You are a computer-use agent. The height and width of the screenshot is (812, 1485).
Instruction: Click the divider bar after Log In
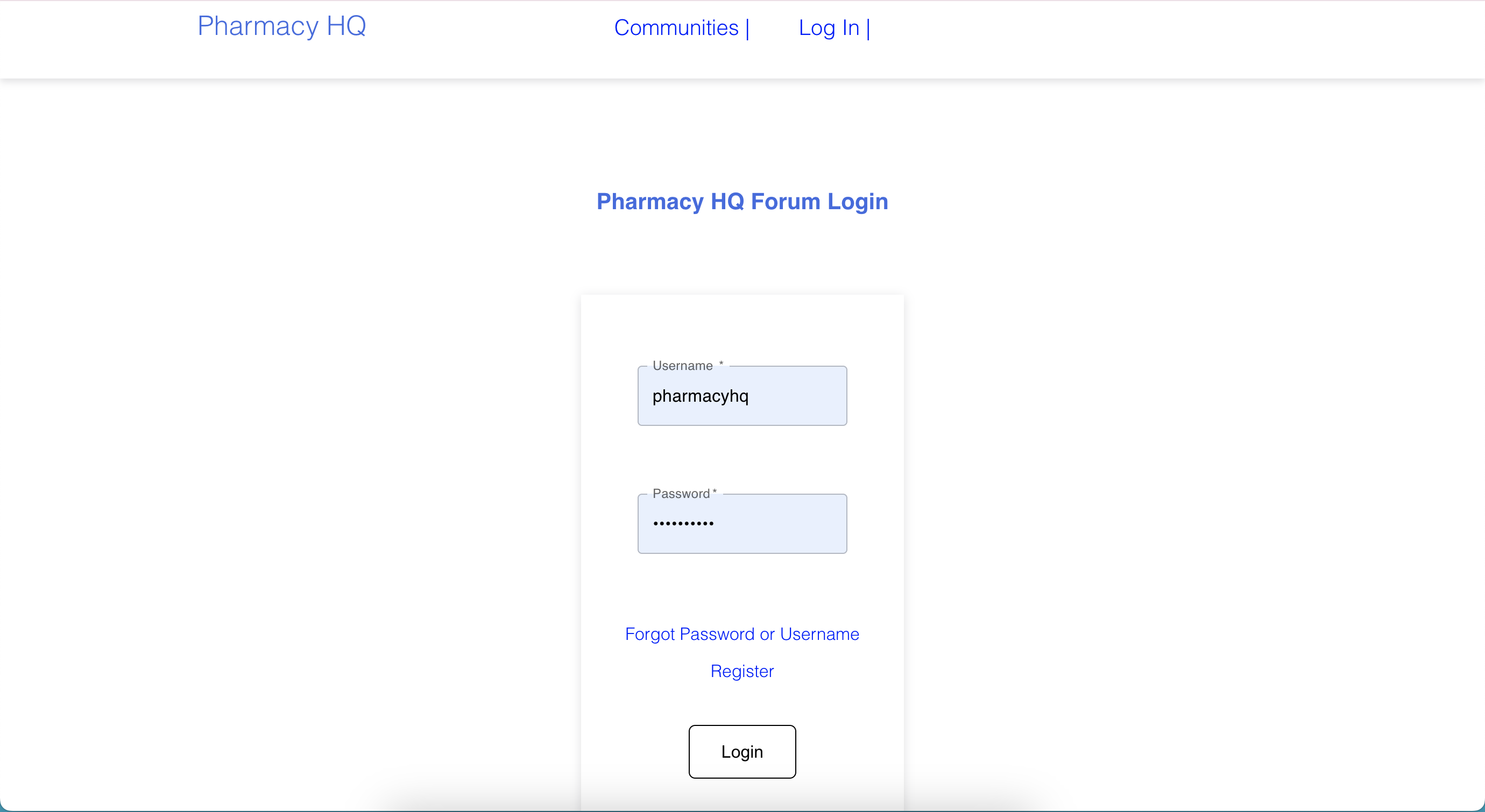868,29
